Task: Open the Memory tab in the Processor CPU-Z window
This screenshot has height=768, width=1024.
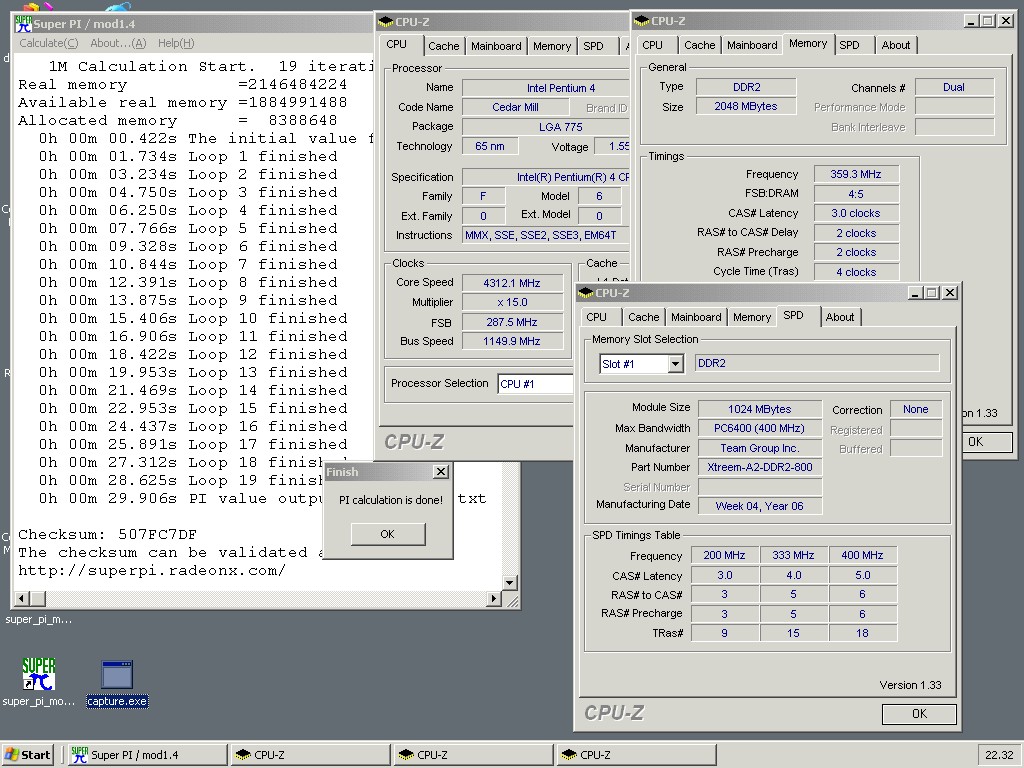Action: (x=552, y=46)
